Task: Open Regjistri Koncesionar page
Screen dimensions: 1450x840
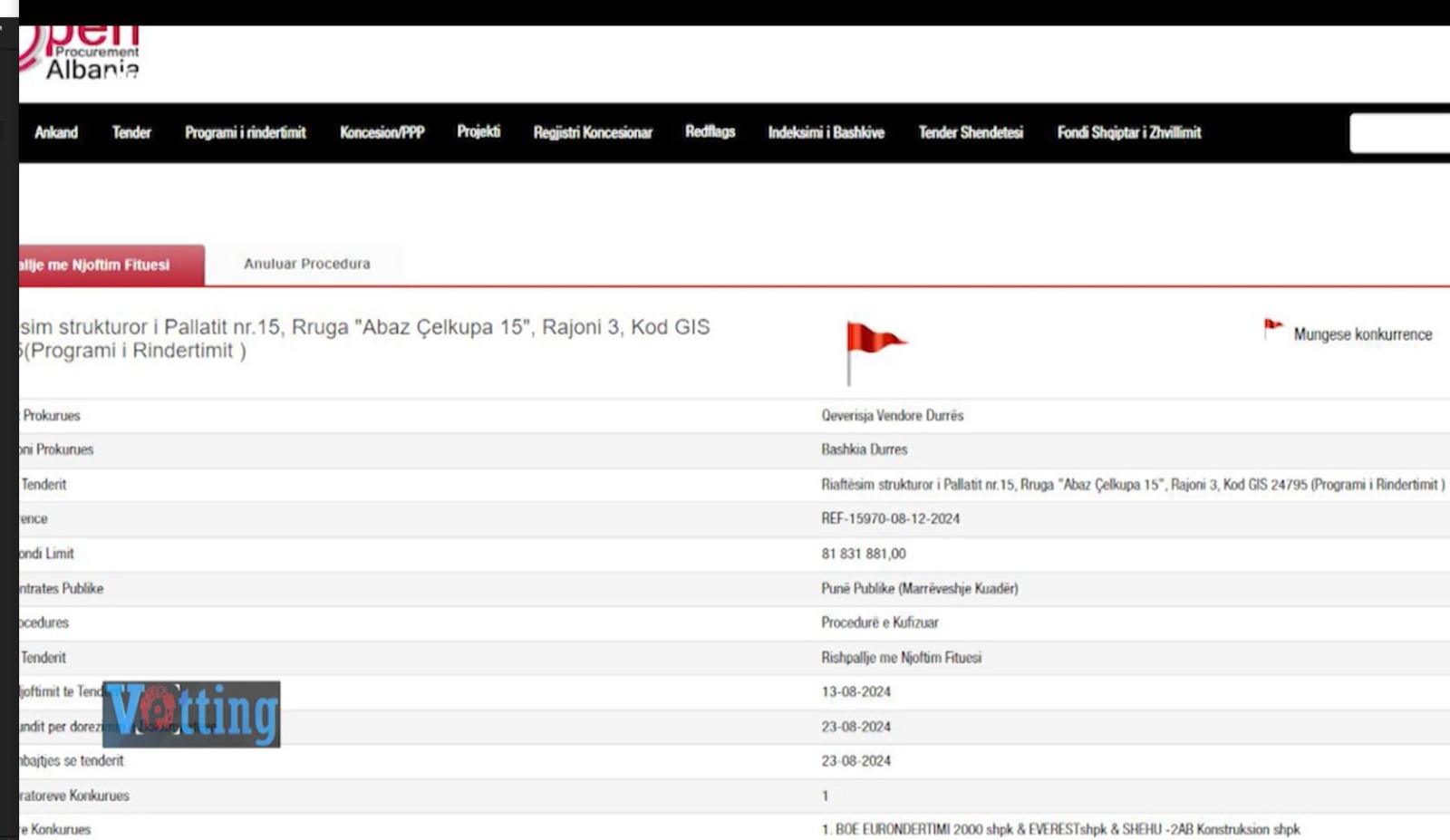Action: click(593, 132)
